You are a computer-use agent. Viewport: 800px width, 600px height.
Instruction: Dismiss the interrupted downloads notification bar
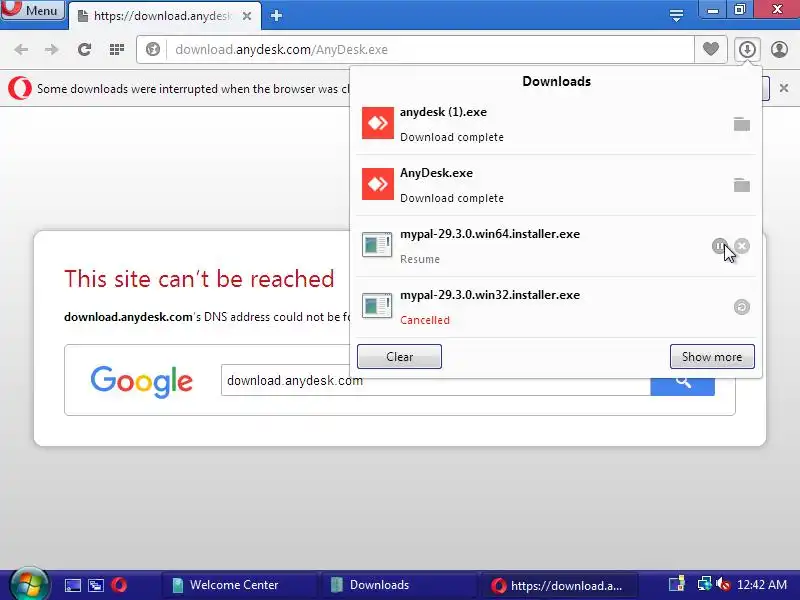click(x=784, y=88)
